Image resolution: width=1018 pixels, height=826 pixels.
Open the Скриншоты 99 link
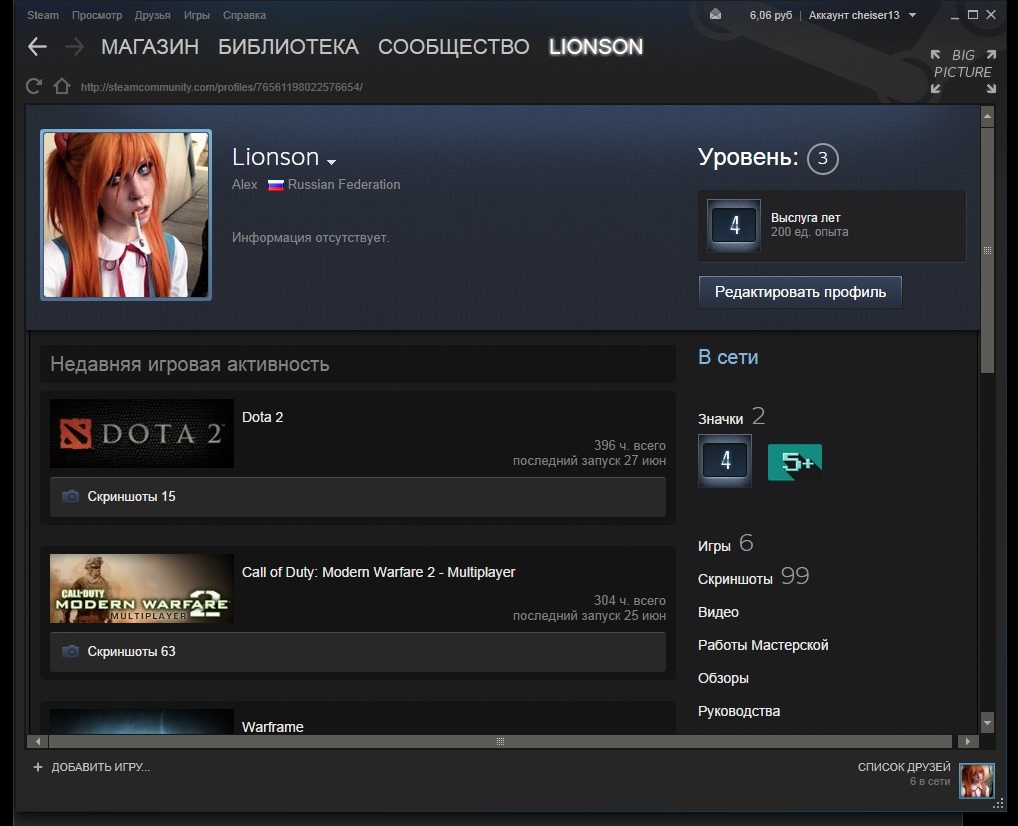[754, 577]
